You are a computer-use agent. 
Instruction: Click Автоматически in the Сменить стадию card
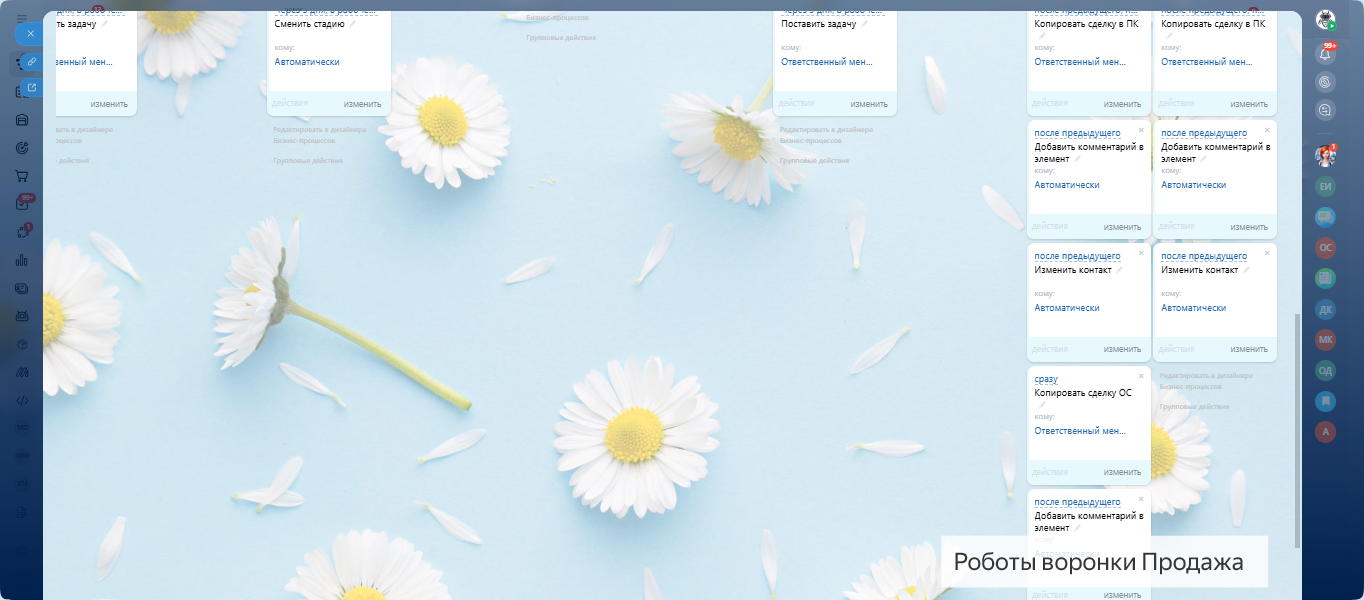pyautogui.click(x=307, y=62)
